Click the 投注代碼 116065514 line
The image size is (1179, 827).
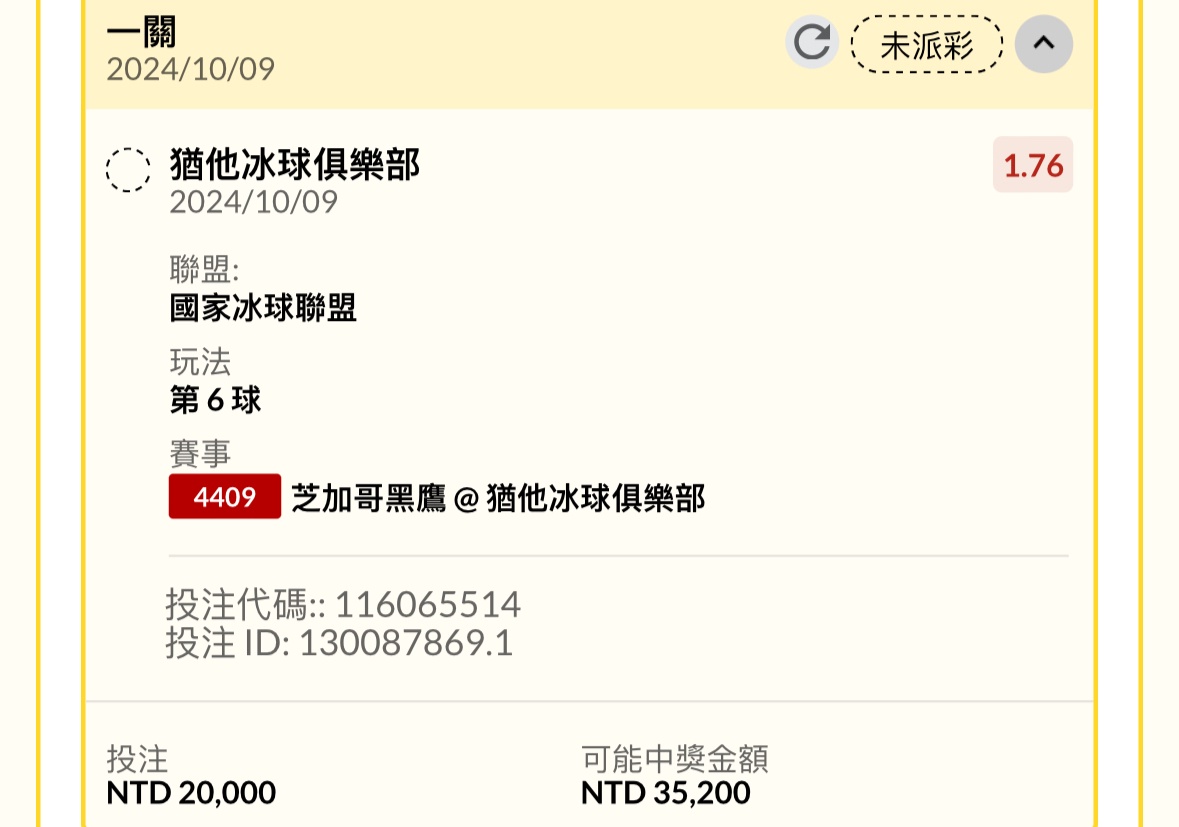click(x=343, y=605)
